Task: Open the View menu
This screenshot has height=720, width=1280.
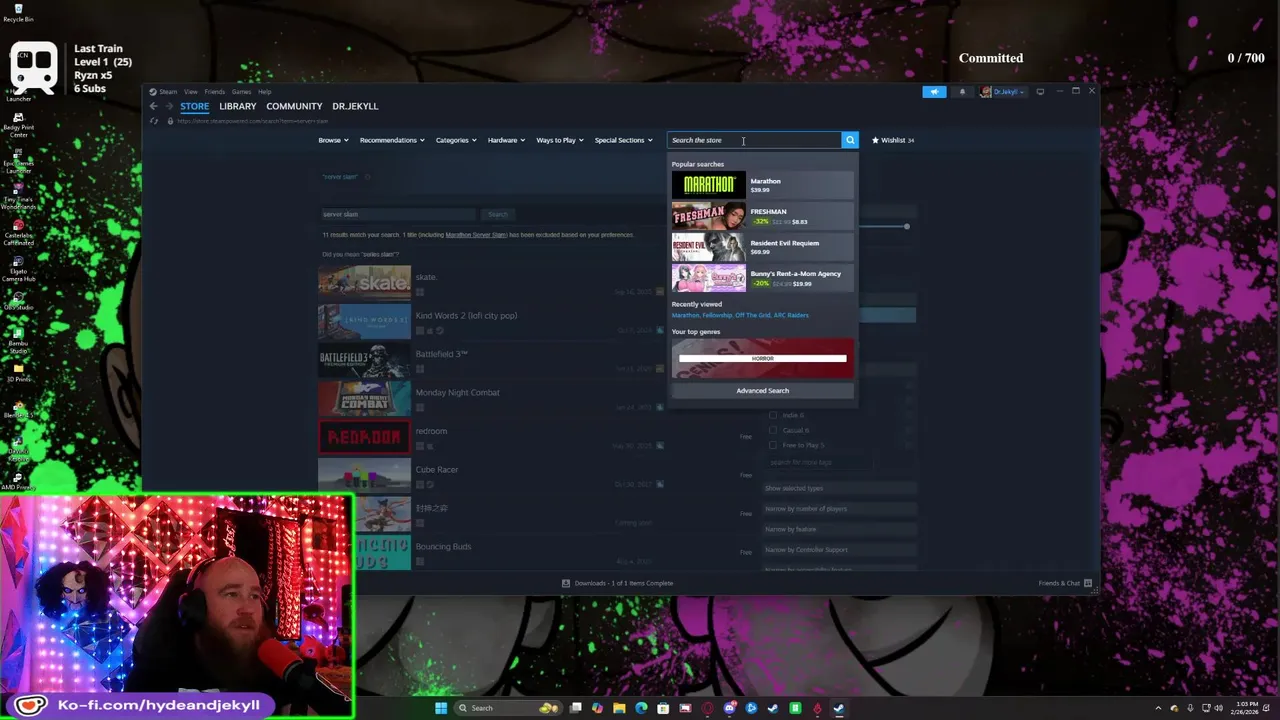Action: pyautogui.click(x=190, y=92)
